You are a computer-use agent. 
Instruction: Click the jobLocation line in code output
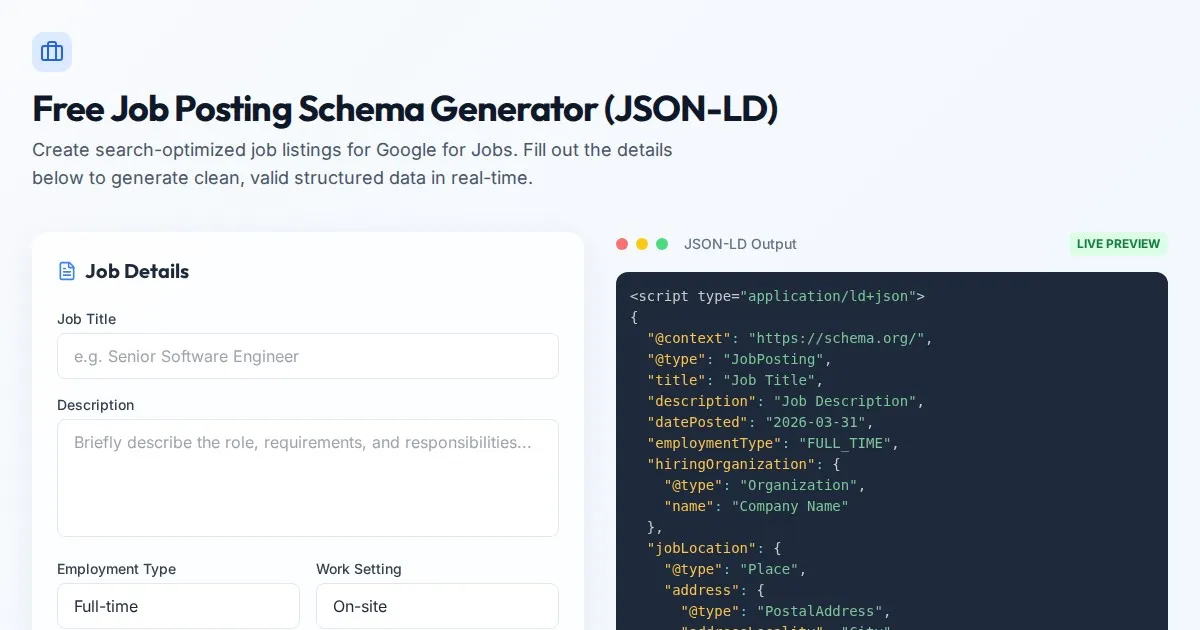click(713, 548)
